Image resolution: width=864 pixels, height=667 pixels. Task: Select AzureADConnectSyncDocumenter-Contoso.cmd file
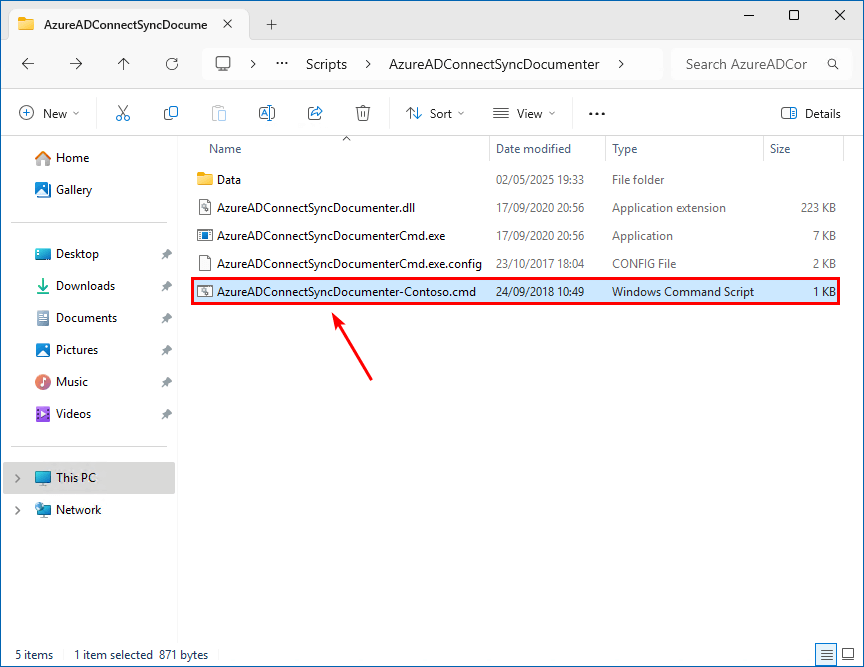(x=515, y=292)
